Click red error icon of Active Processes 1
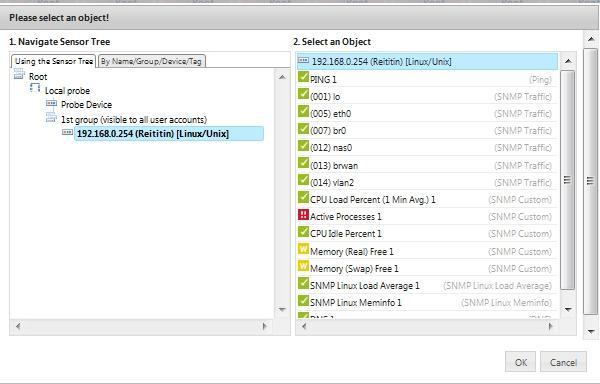The width and height of the screenshot is (600, 384). 303,214
